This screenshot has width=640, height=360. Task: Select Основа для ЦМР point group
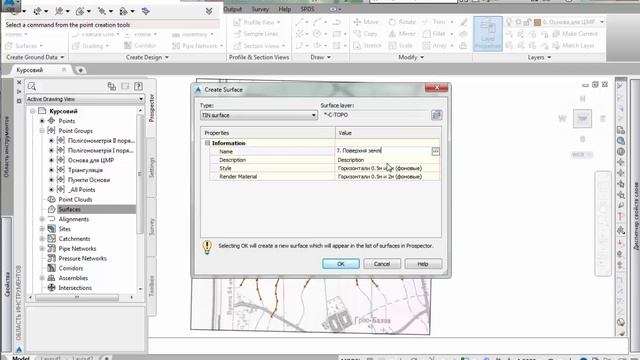91,160
